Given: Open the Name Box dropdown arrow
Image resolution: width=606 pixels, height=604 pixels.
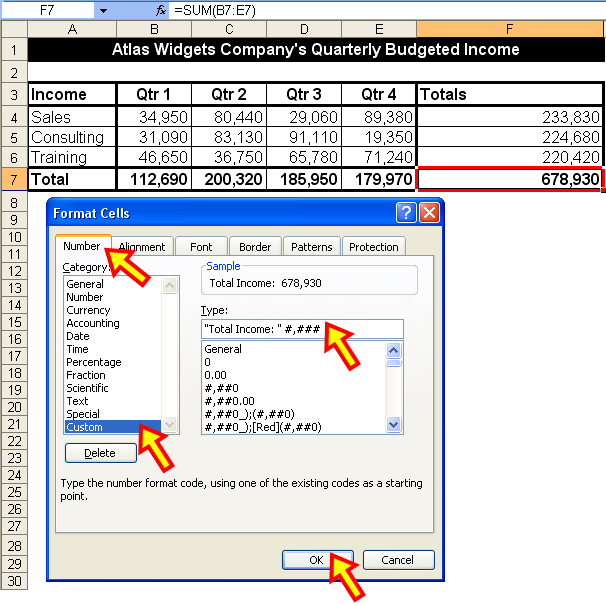Looking at the screenshot, I should (x=103, y=10).
